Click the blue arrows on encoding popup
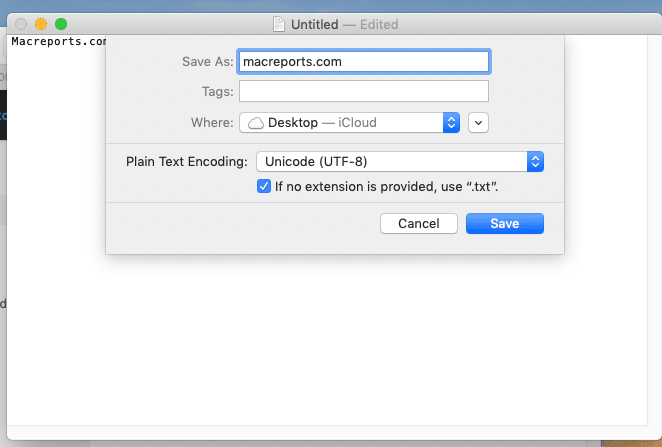The width and height of the screenshot is (662, 447). (535, 161)
